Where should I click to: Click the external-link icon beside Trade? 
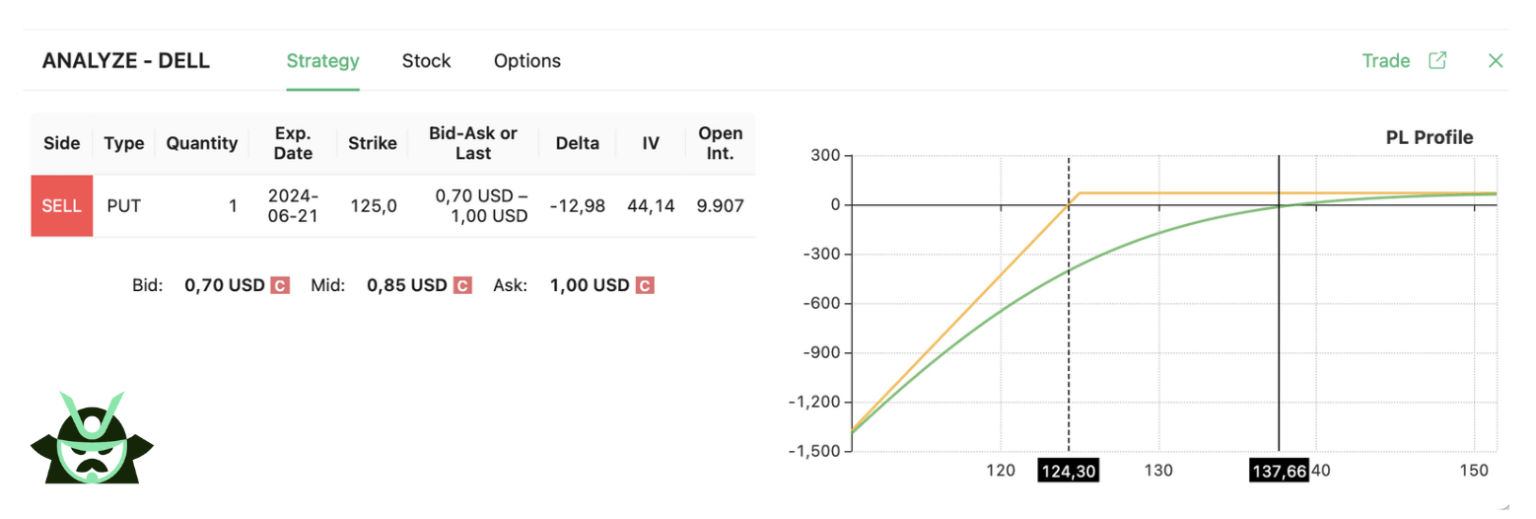pyautogui.click(x=1437, y=60)
